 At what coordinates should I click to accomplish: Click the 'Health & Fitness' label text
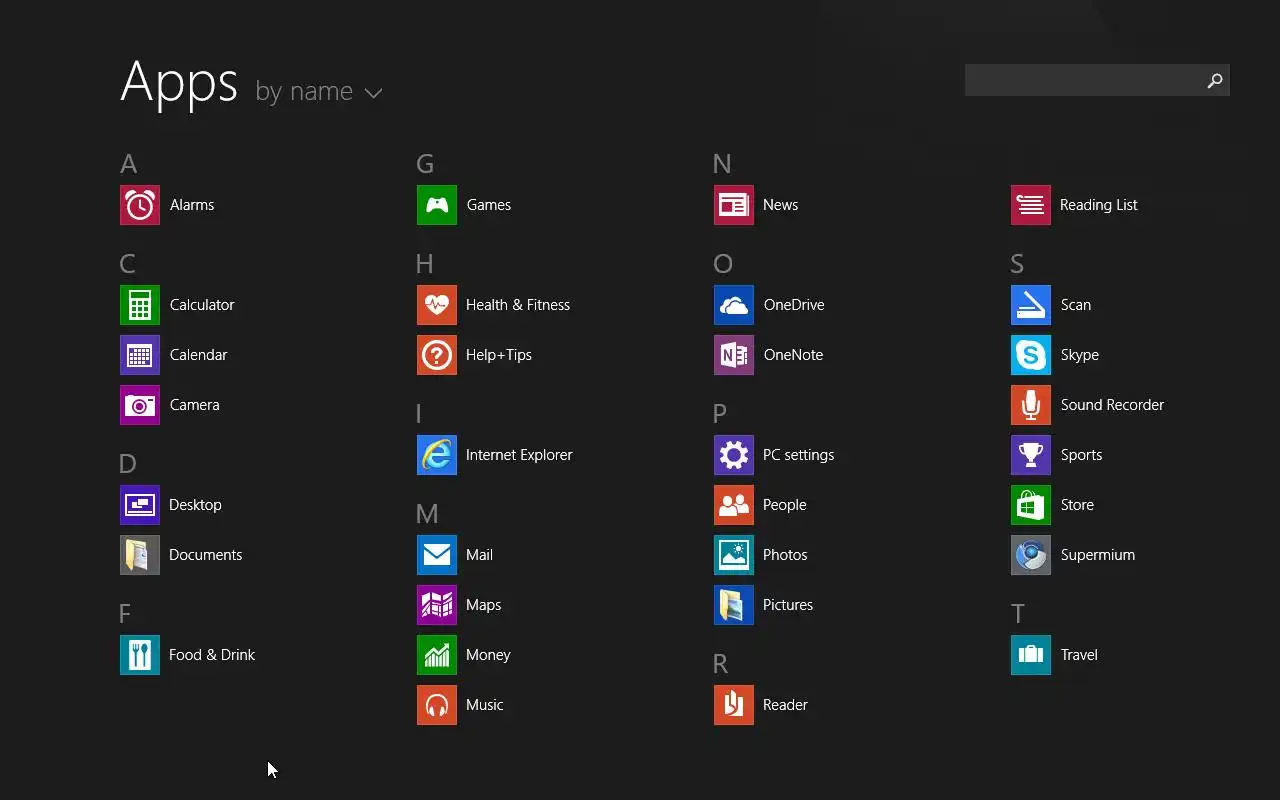coord(518,305)
